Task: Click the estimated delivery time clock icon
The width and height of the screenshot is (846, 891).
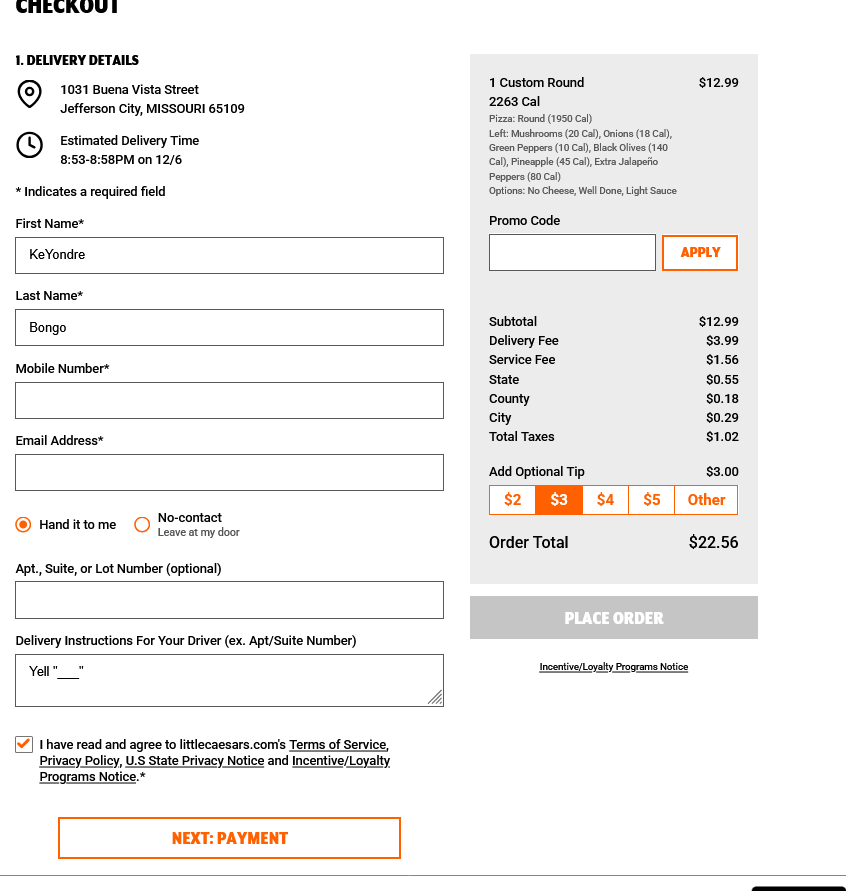Action: (30, 145)
